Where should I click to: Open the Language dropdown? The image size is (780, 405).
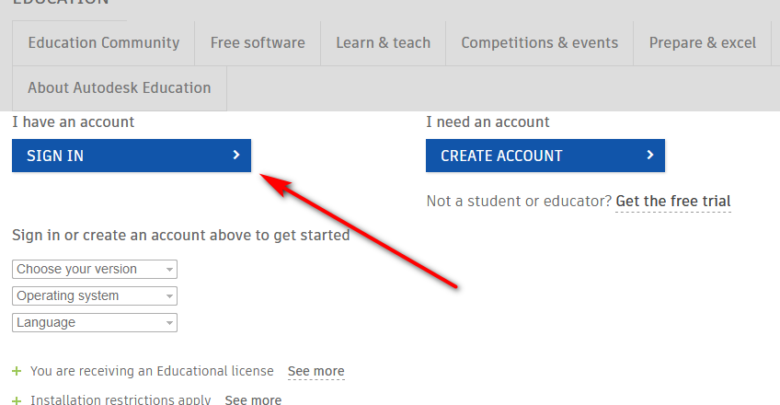95,323
